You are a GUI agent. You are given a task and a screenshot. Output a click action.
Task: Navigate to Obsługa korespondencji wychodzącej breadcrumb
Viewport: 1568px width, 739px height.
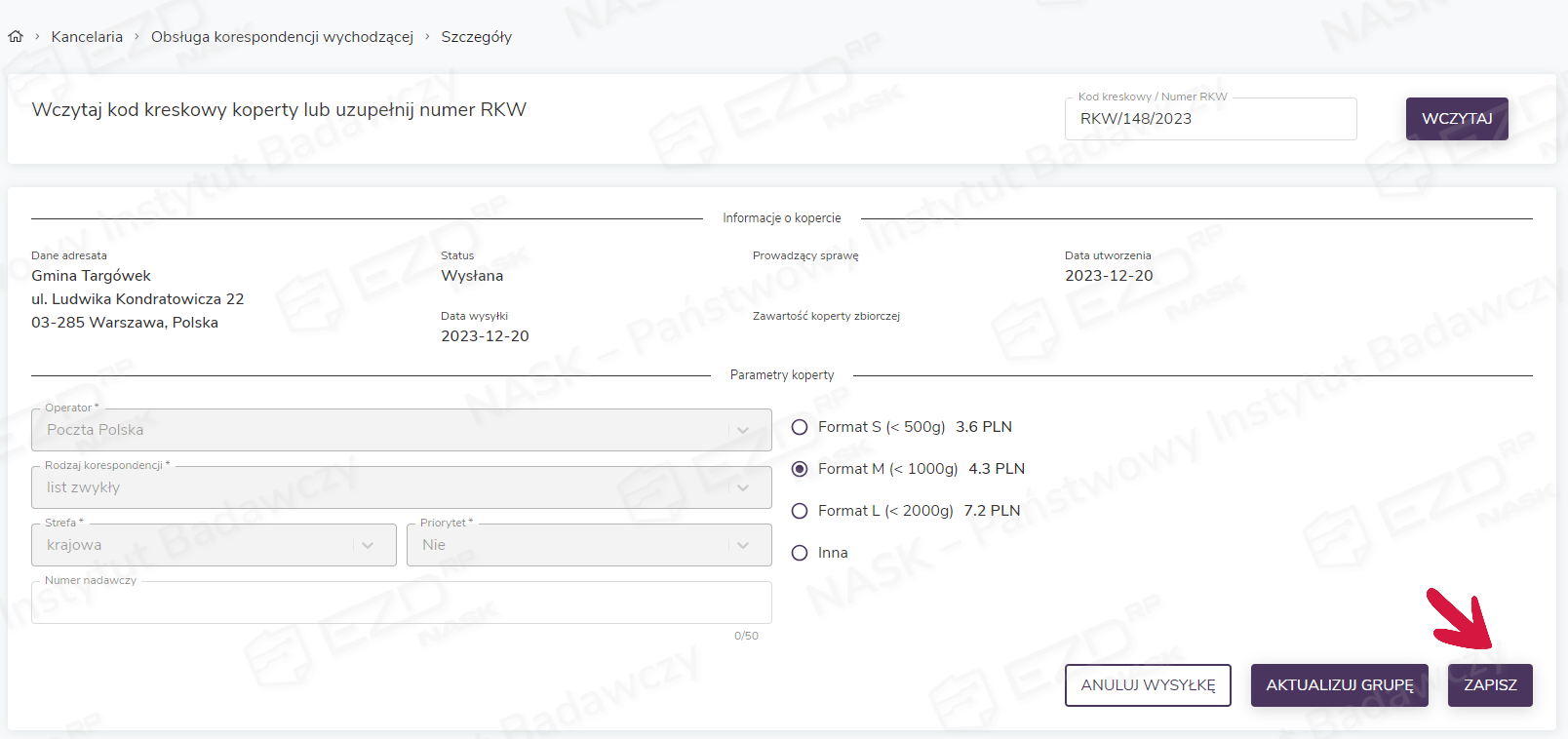282,37
